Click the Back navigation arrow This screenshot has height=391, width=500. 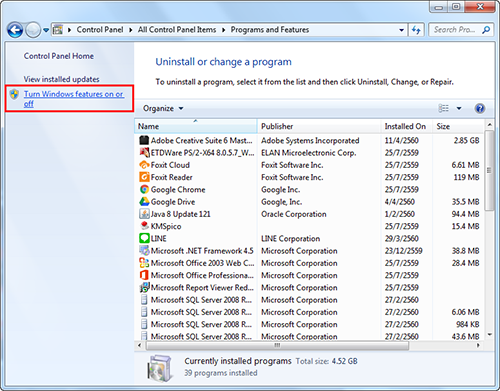point(15,30)
